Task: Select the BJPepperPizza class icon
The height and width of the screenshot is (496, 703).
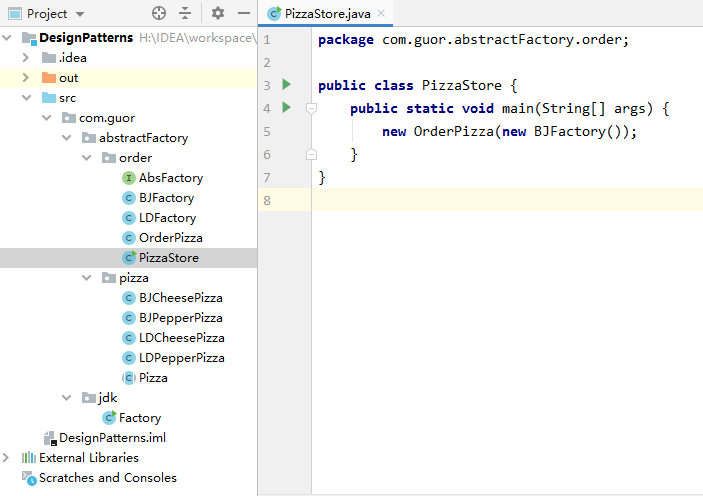Action: pyautogui.click(x=129, y=318)
